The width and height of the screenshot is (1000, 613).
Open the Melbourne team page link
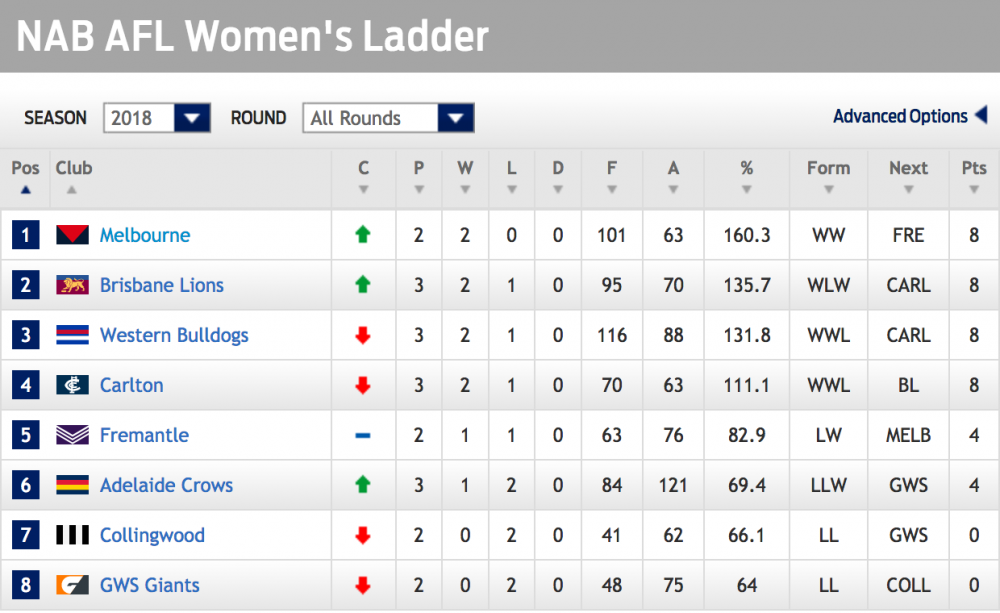[x=145, y=235]
